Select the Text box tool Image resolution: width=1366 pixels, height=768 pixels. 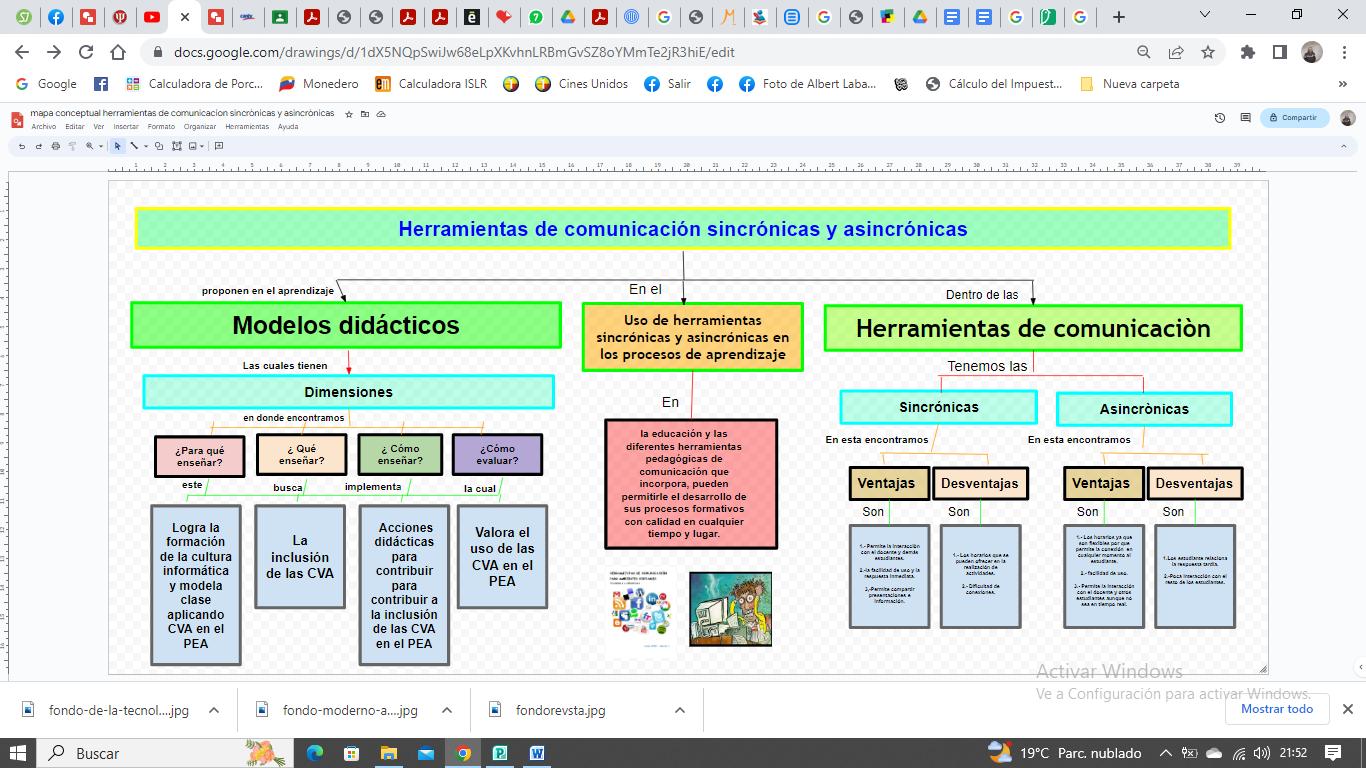176,146
